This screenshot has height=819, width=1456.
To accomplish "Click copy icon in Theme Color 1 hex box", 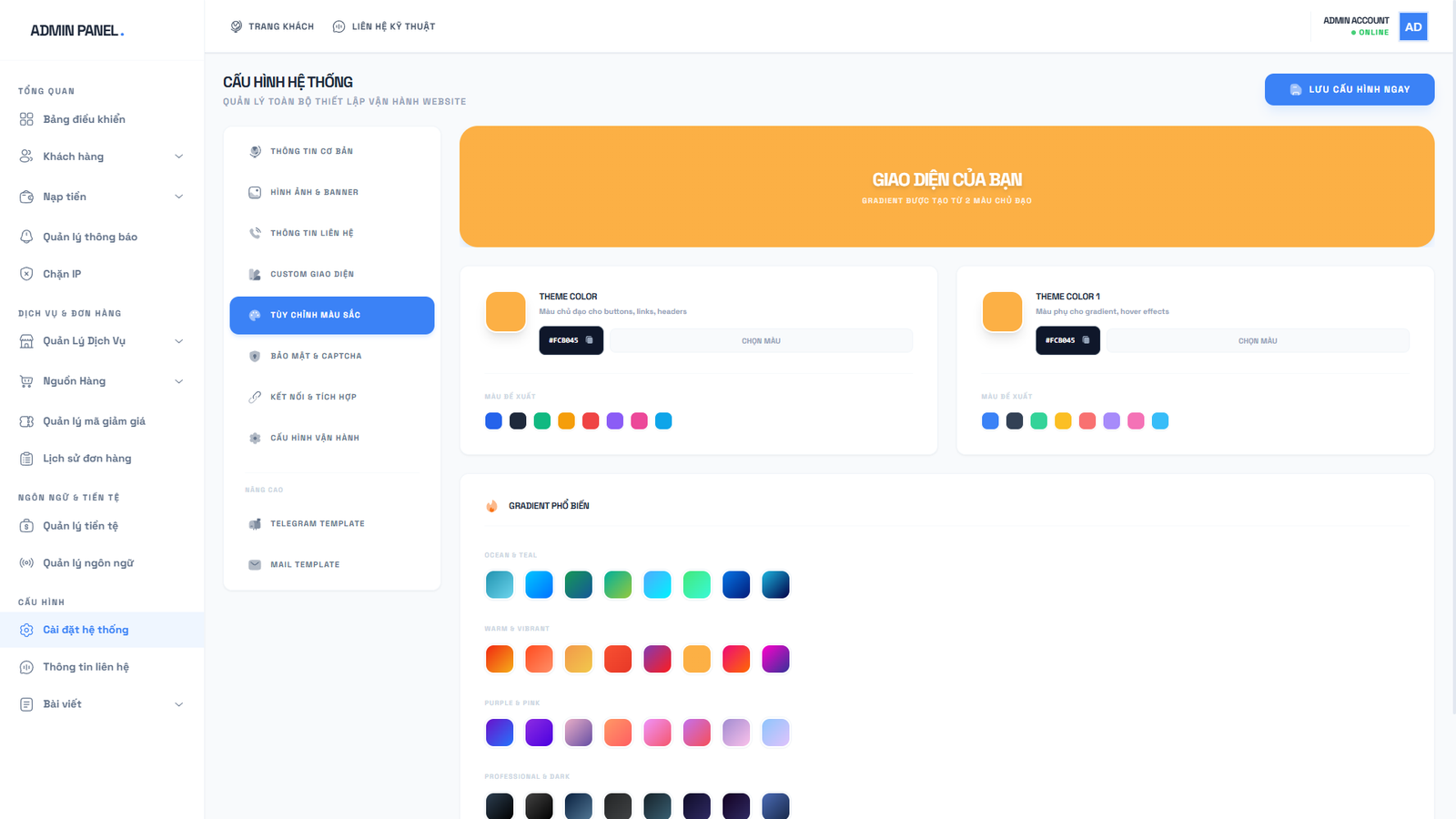I will coord(1086,340).
